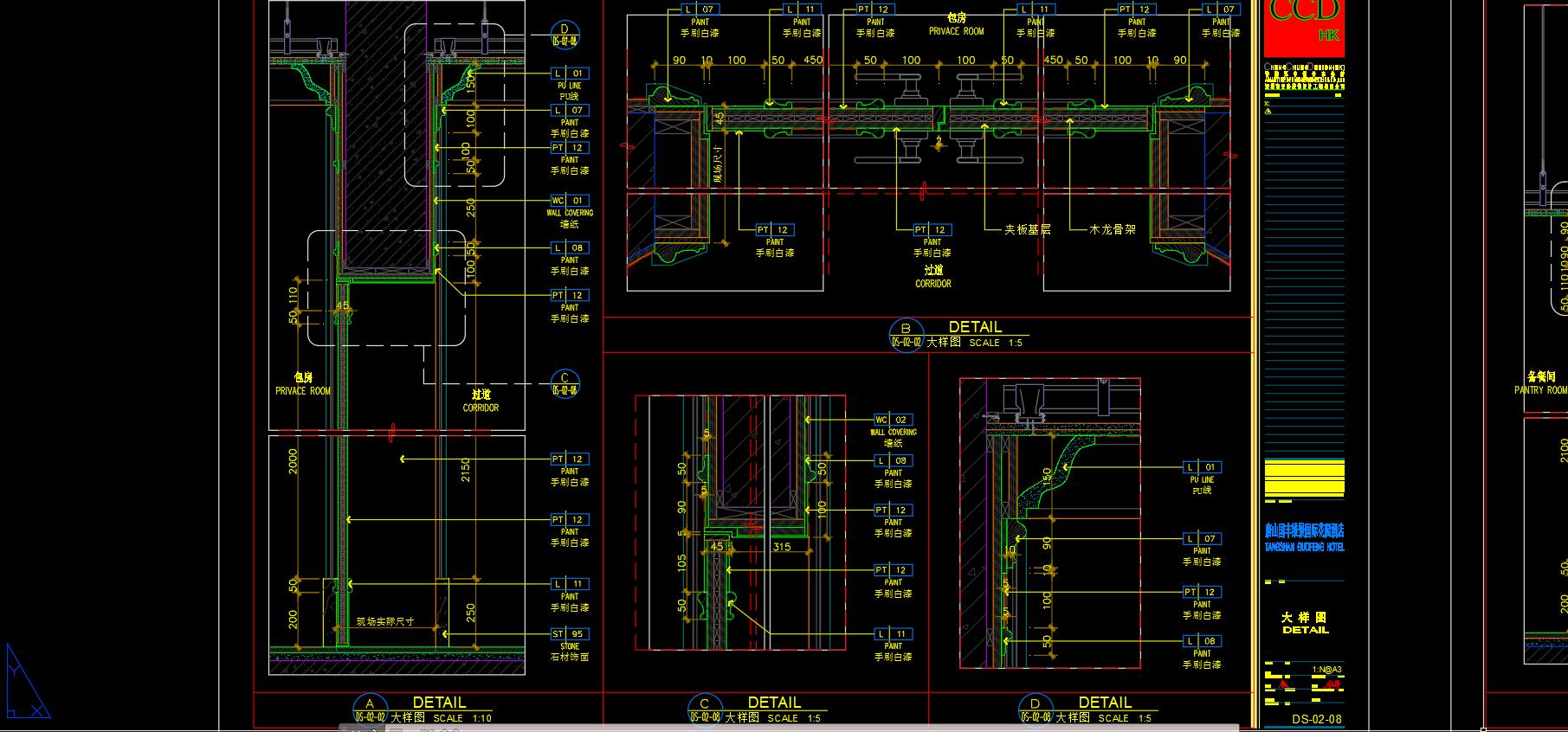Select the CORRIDOR label in detail B

coord(933,284)
